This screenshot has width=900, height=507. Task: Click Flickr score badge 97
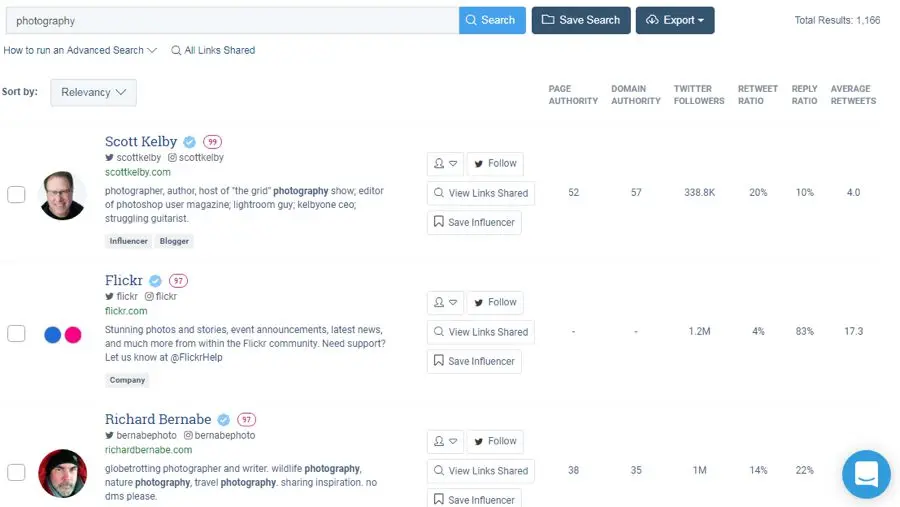[179, 281]
